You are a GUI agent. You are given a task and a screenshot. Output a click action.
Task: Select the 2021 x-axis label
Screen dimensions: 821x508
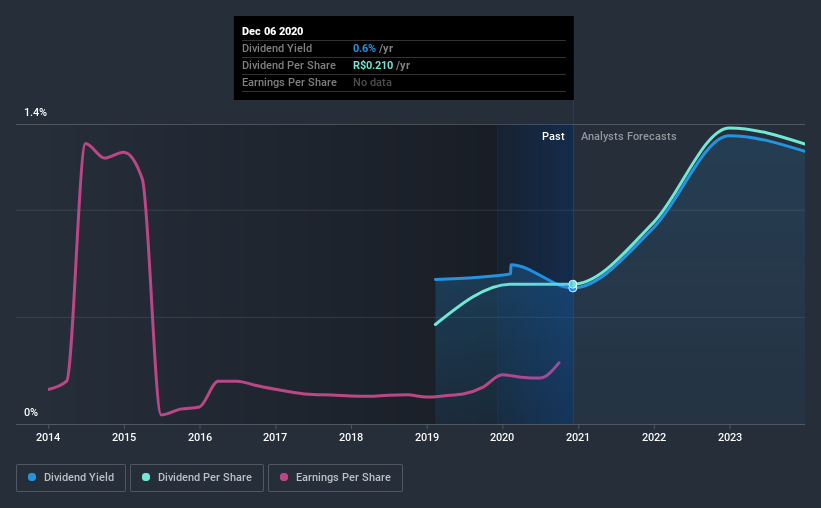pyautogui.click(x=578, y=437)
